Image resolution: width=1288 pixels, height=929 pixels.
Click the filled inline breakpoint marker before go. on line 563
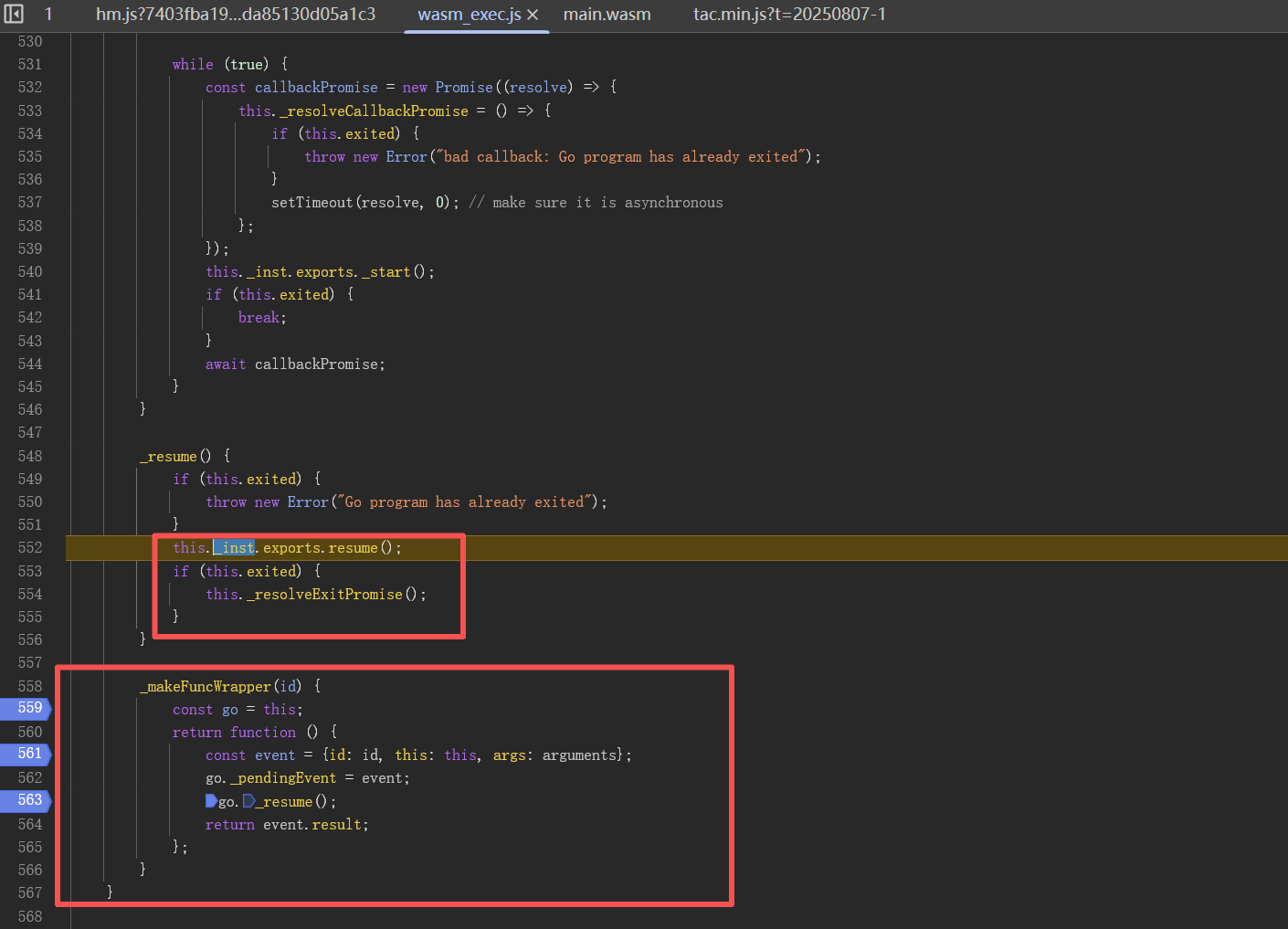pyautogui.click(x=211, y=801)
